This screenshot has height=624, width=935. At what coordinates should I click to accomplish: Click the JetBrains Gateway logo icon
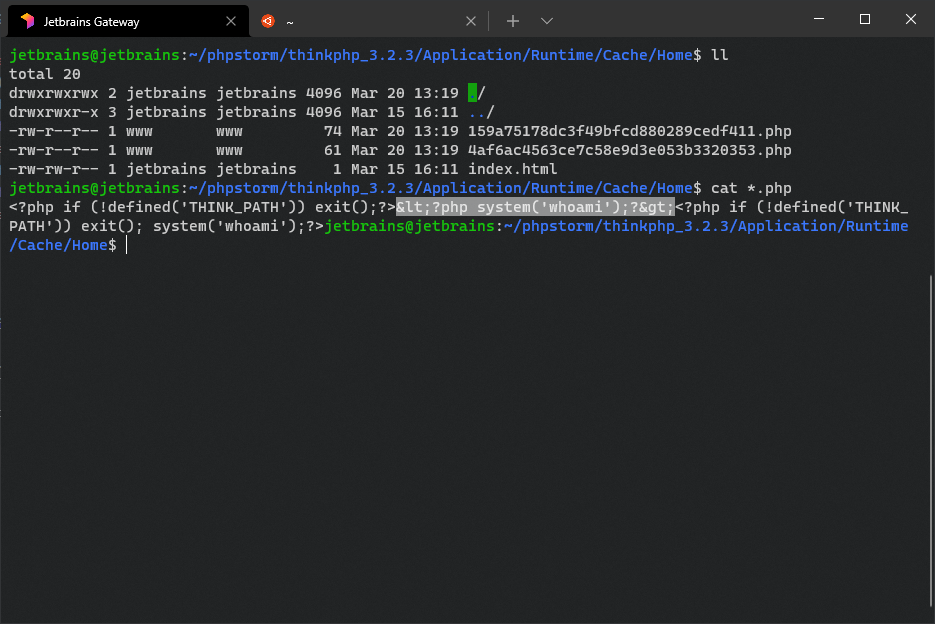[27, 21]
